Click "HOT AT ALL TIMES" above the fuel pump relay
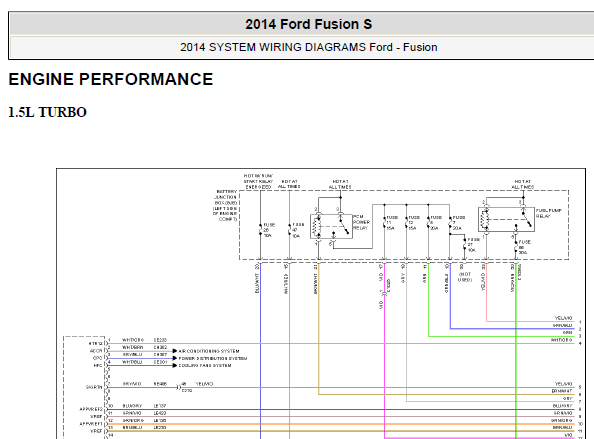Viewport: 594px width, 439px height. [522, 184]
